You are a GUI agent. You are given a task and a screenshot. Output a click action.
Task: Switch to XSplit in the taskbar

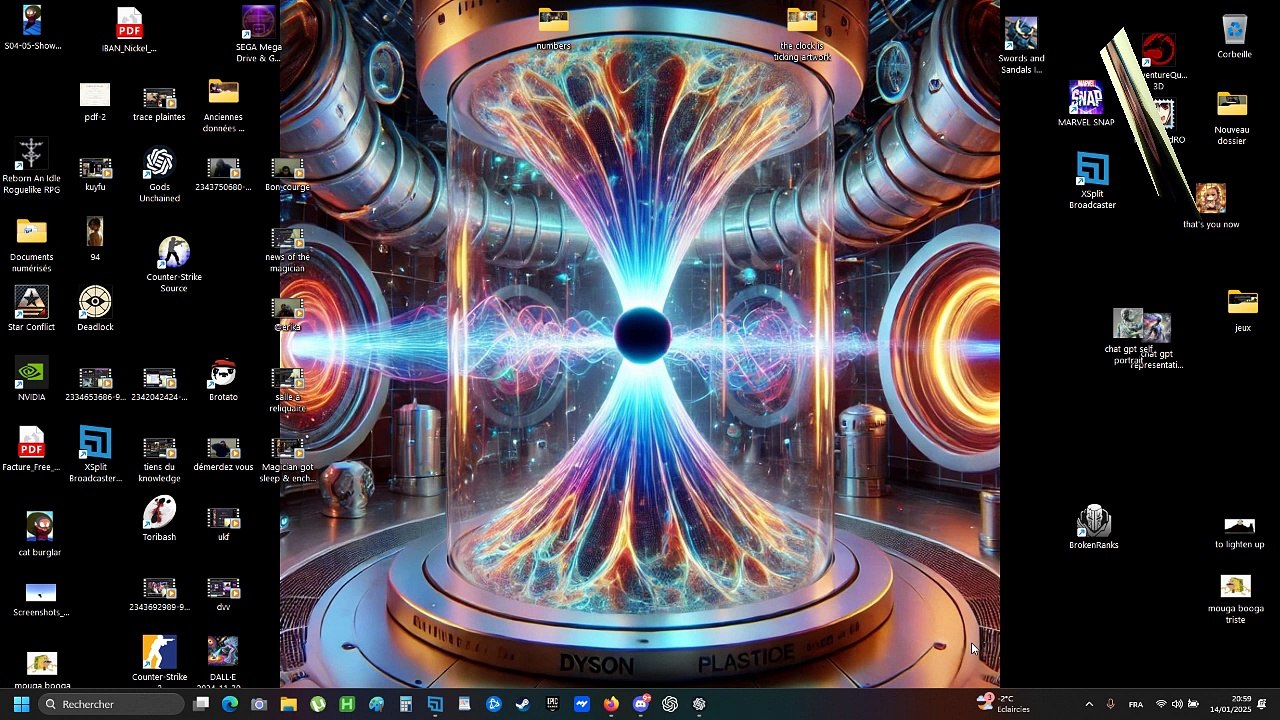[x=435, y=704]
